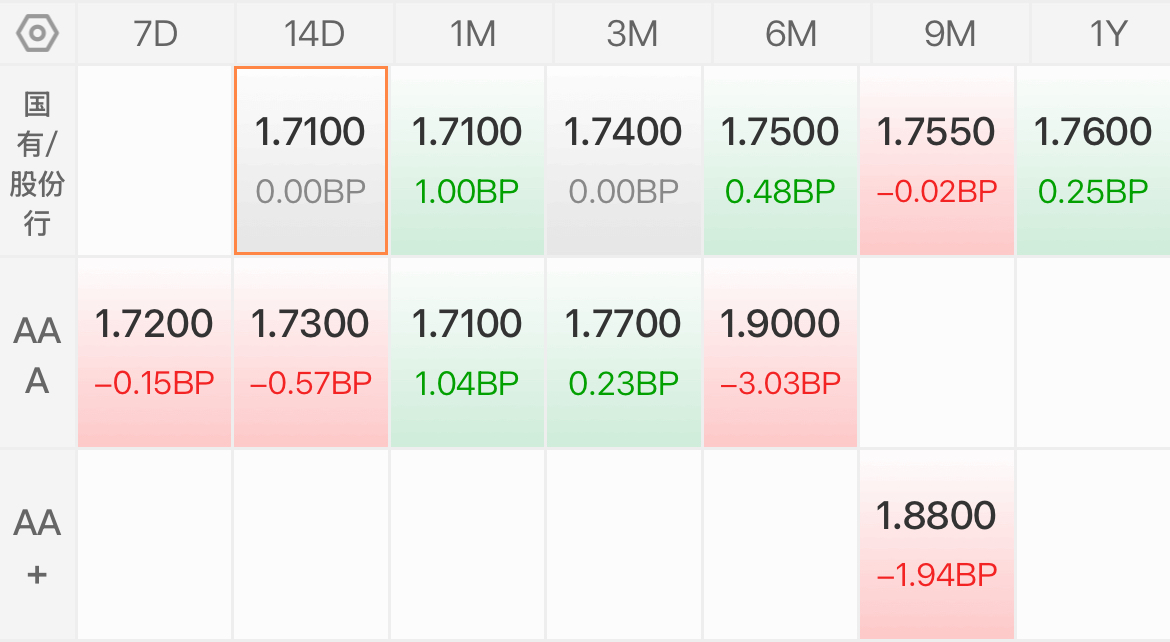Screen dimensions: 1170x642
Task: Click the hexagon settings icon
Action: pos(38,33)
